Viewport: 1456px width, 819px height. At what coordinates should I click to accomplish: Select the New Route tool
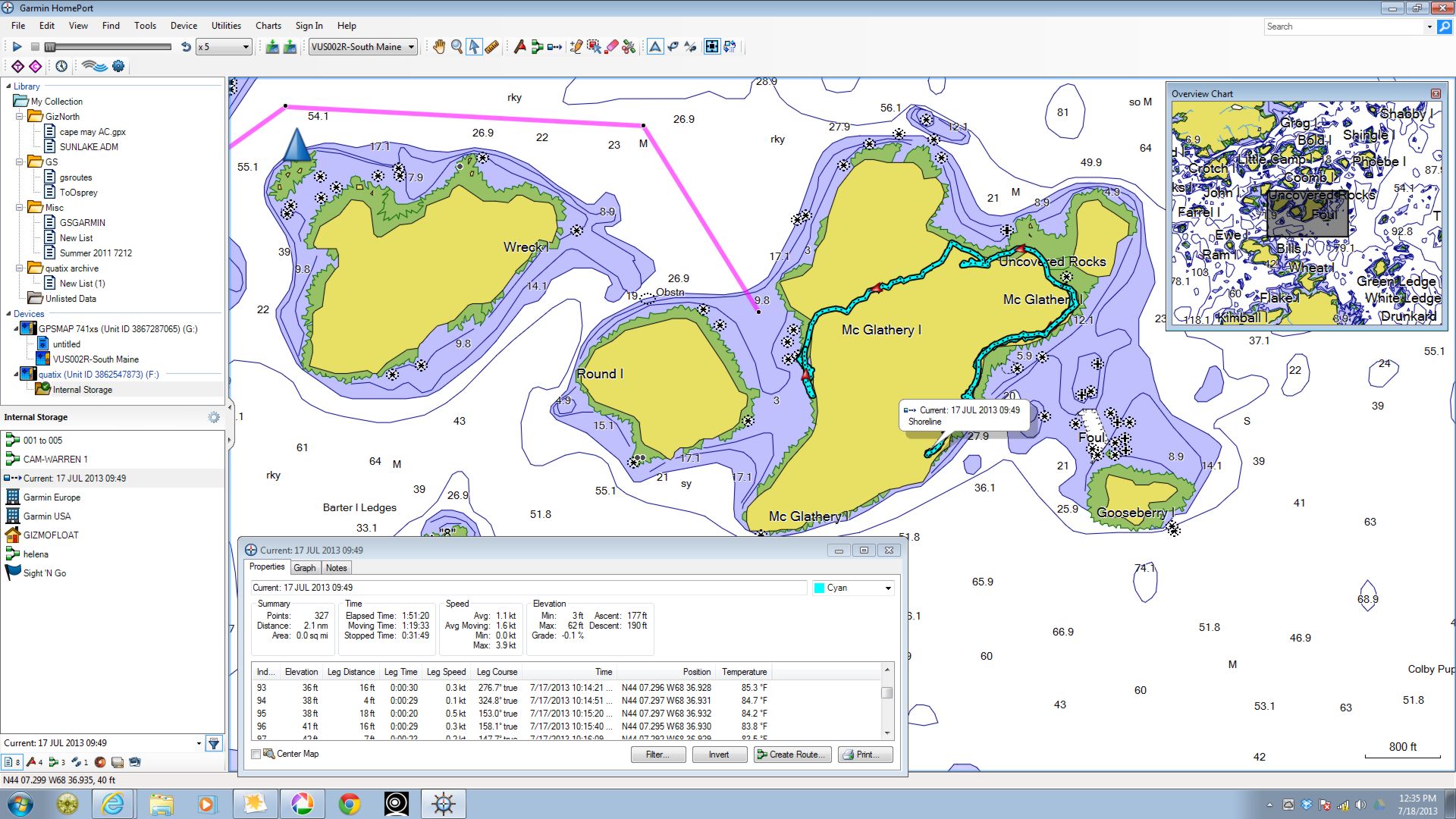[x=537, y=47]
